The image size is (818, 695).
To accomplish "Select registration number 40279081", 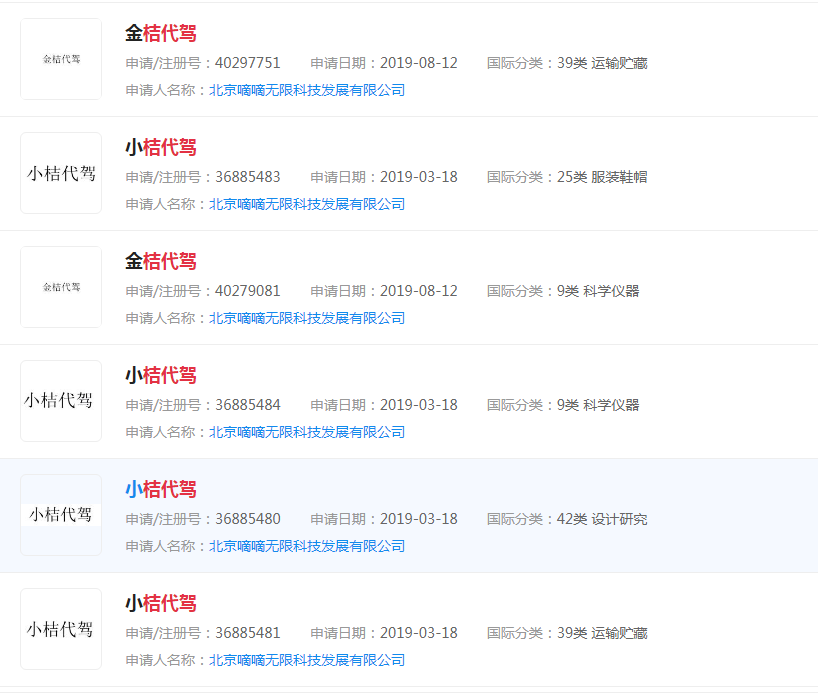I will [248, 291].
